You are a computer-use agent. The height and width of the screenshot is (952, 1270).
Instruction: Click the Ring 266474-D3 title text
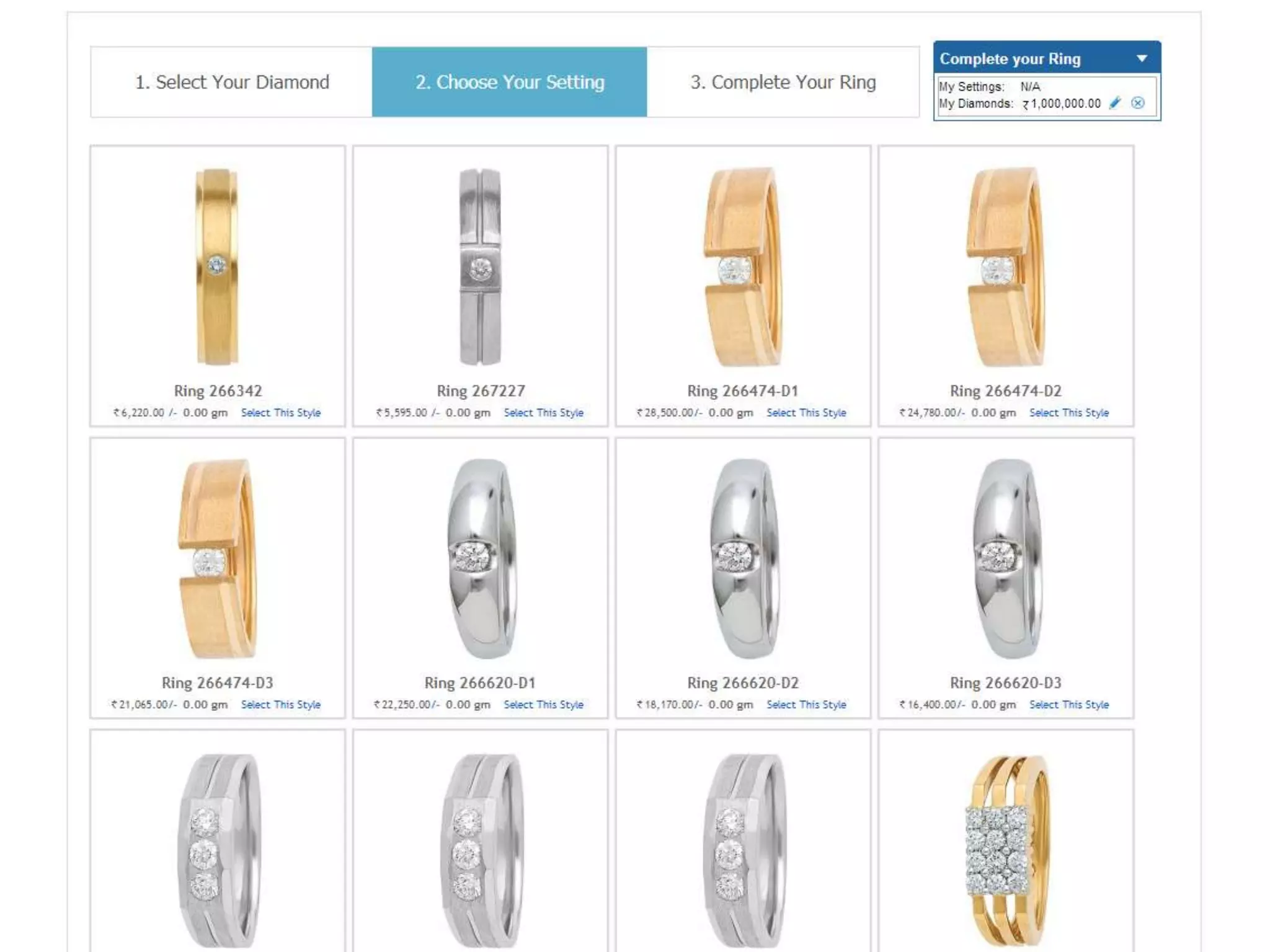pos(218,683)
